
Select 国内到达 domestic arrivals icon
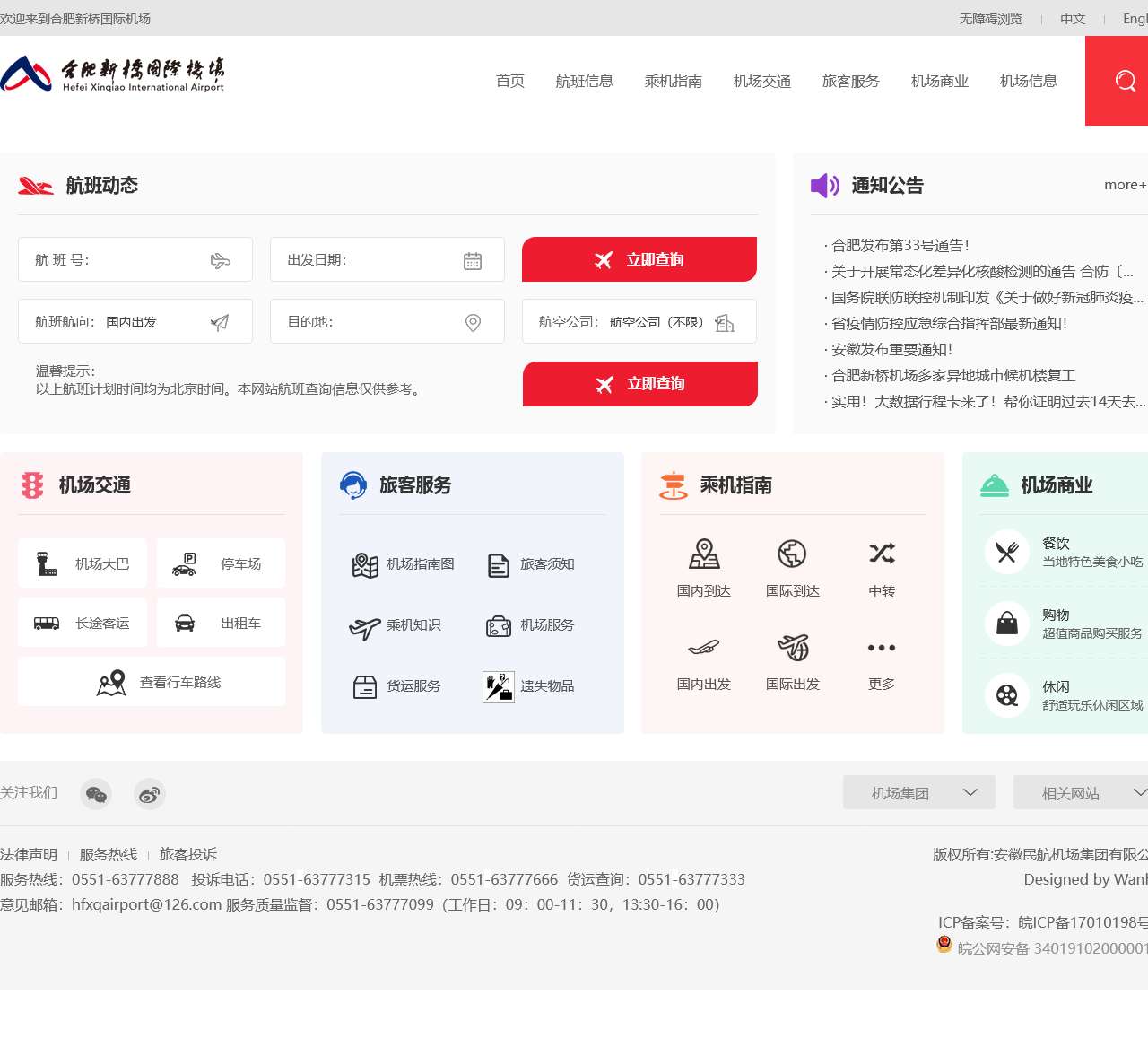(x=704, y=554)
